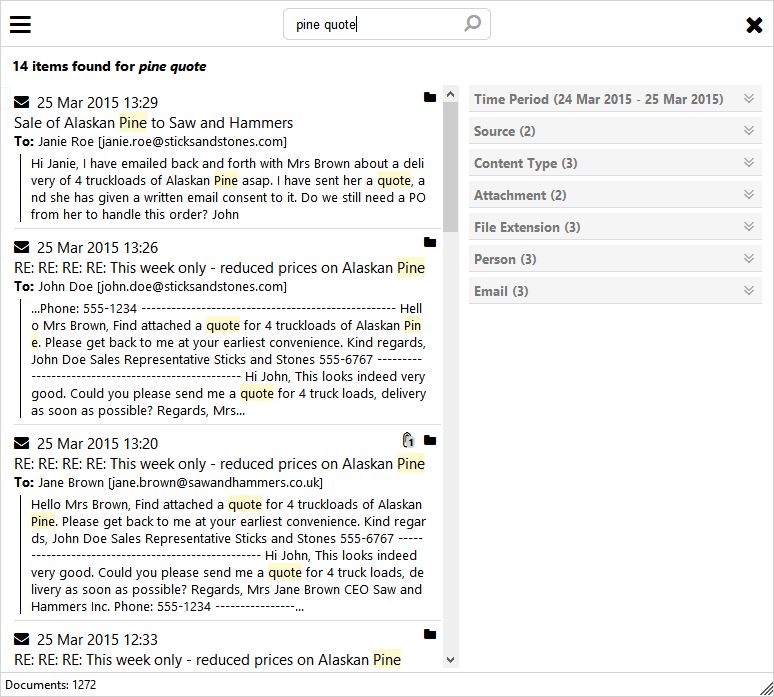Open 'Sale of Alaskan Pine to Saw and Hammers'
774x697 pixels.
(154, 122)
